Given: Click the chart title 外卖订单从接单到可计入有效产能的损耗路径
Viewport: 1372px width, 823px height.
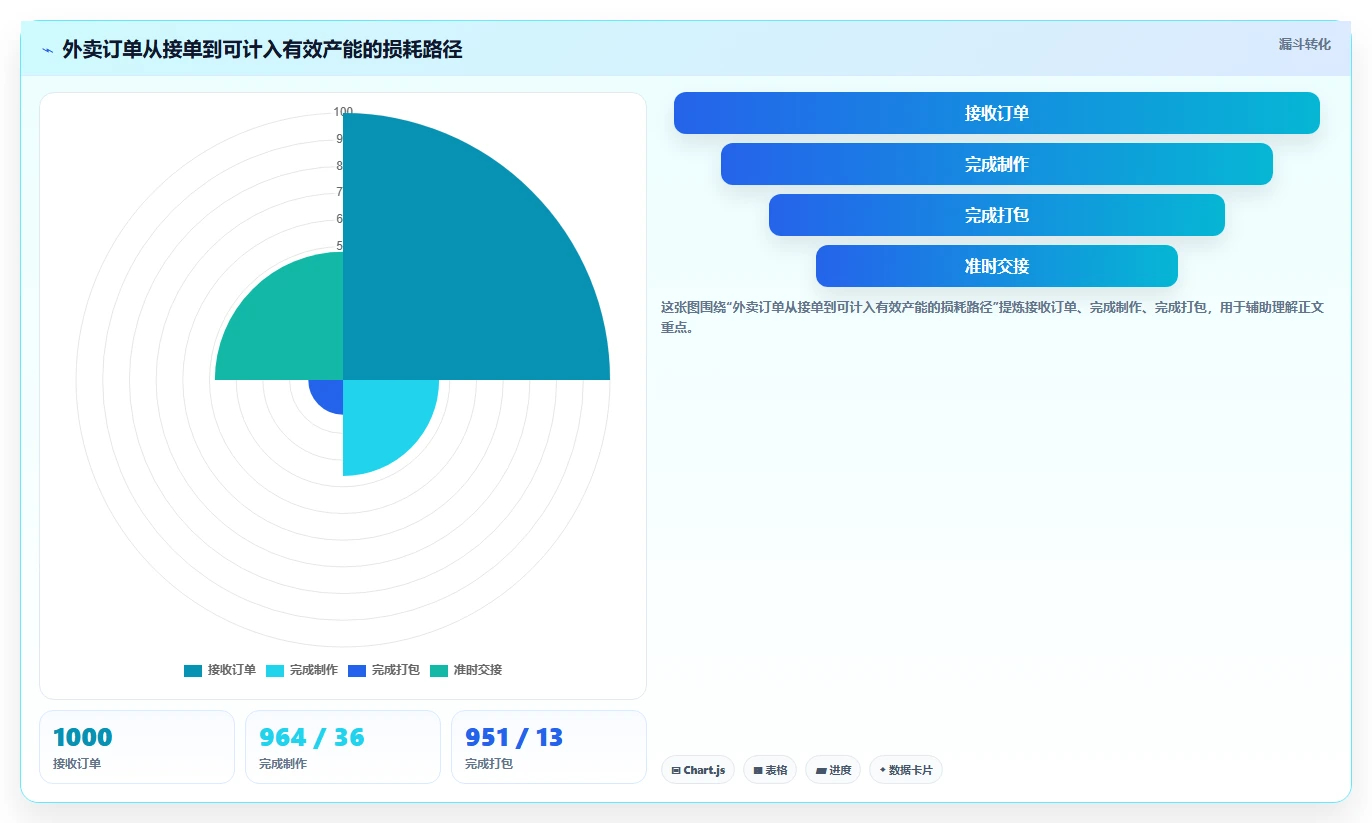Looking at the screenshot, I should pos(262,50).
